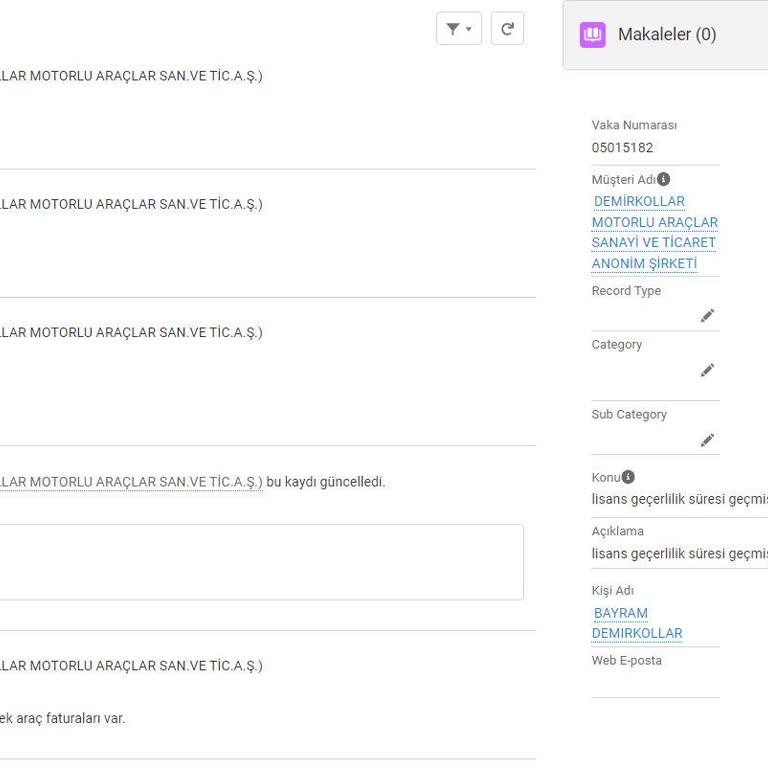768x768 pixels.
Task: Edit the Category field with pencil icon
Action: pyautogui.click(x=707, y=370)
